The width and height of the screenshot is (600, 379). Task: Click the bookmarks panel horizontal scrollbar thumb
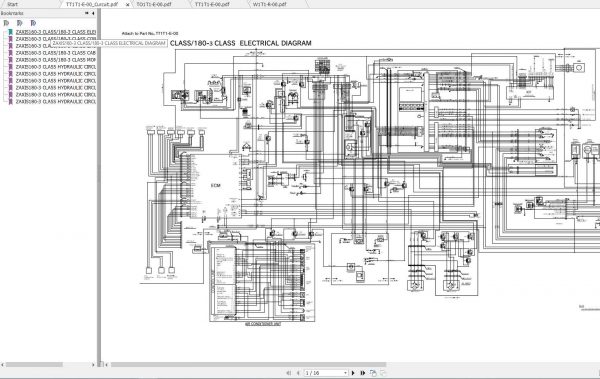tap(34, 365)
